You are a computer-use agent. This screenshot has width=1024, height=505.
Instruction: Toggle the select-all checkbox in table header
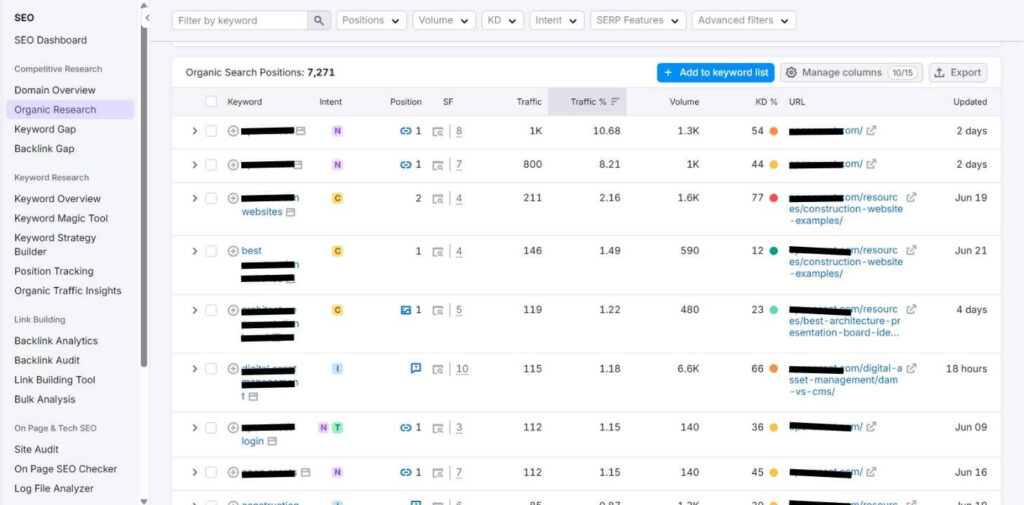[x=211, y=102]
